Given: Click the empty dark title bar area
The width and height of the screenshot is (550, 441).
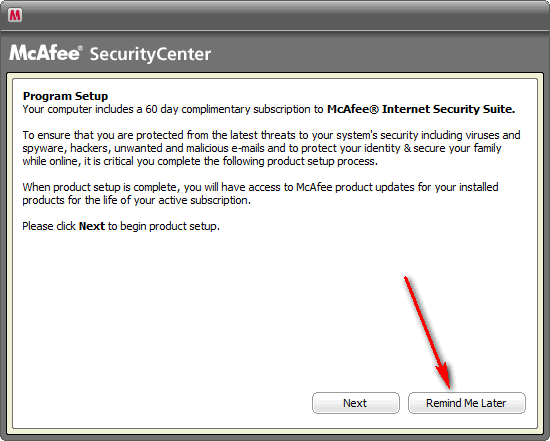Looking at the screenshot, I should [281, 15].
